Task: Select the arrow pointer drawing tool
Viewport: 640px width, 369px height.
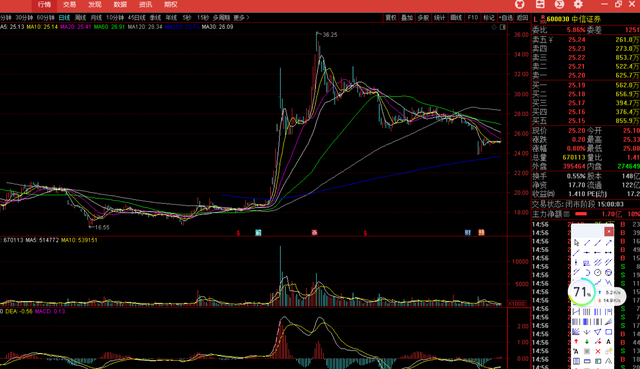Action: point(576,243)
